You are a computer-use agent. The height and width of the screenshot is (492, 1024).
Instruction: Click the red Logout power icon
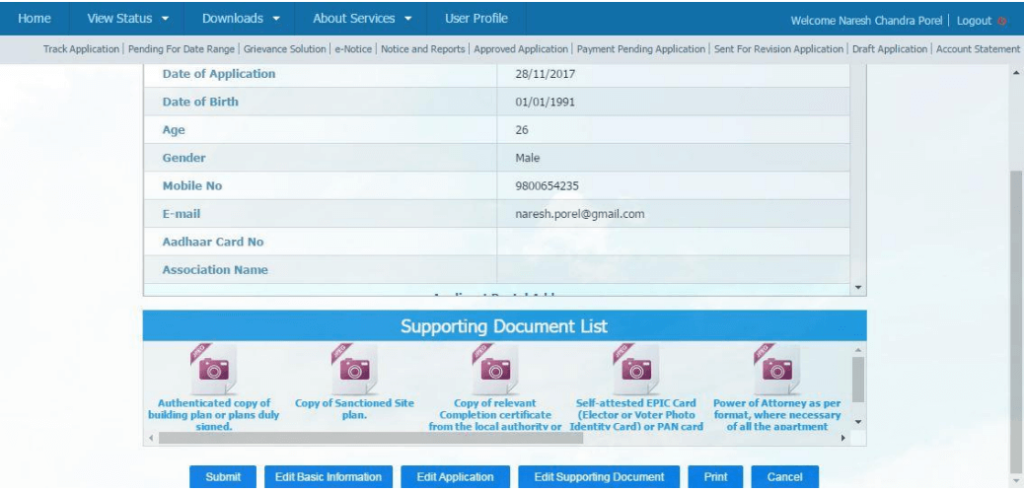coord(1002,21)
